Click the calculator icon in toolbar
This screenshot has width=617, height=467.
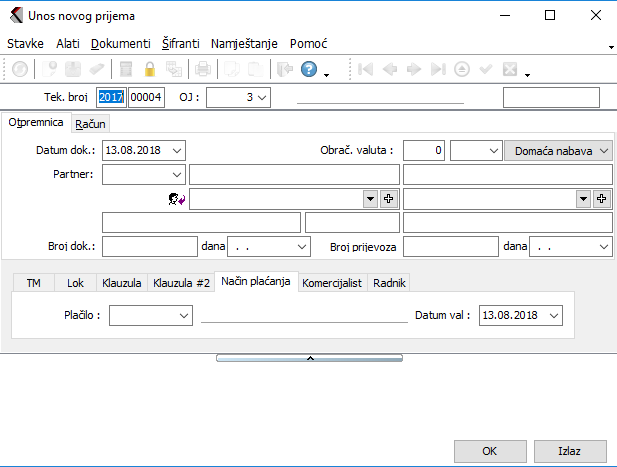point(126,70)
